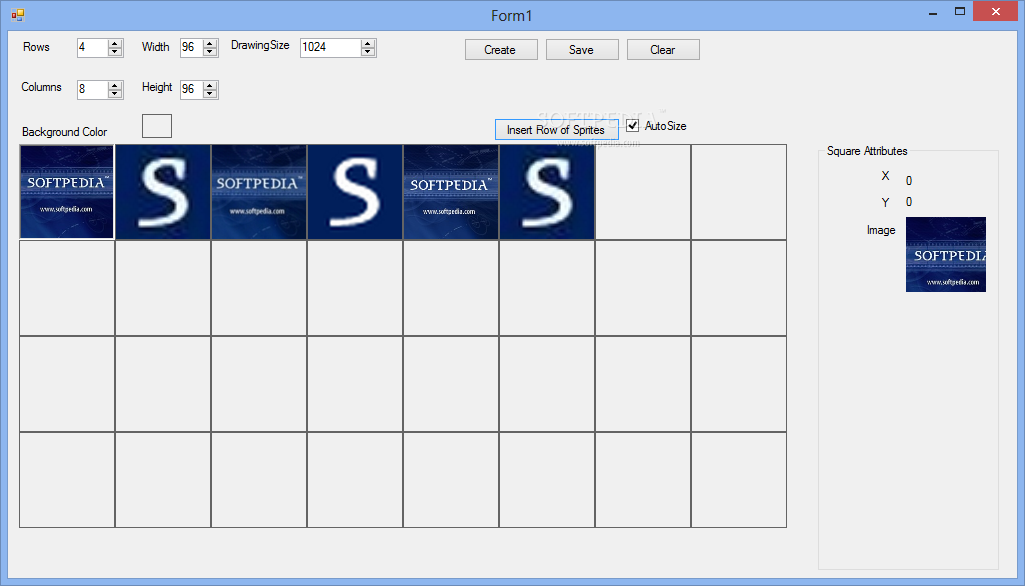Select the fifth sprite, a Softpedia logo
1025x586 pixels.
[x=451, y=192]
